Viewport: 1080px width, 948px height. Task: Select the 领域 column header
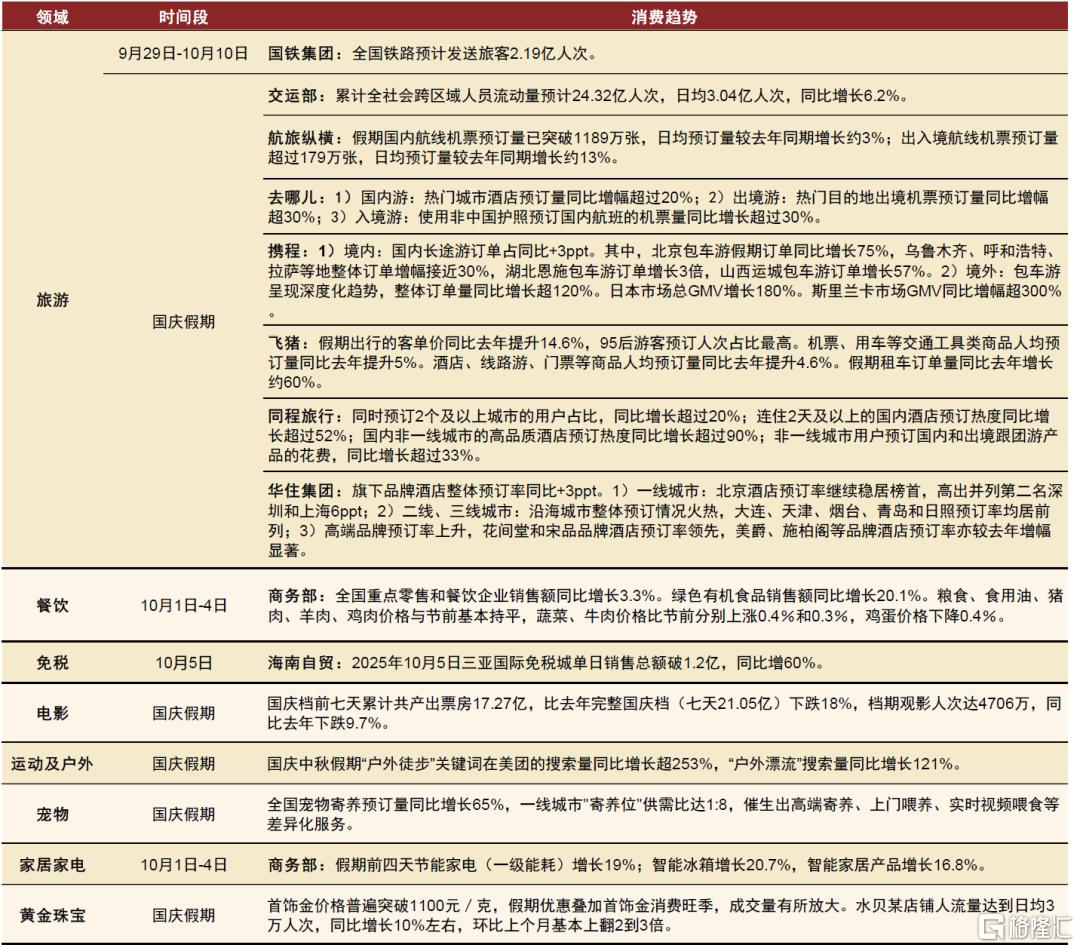point(53,17)
